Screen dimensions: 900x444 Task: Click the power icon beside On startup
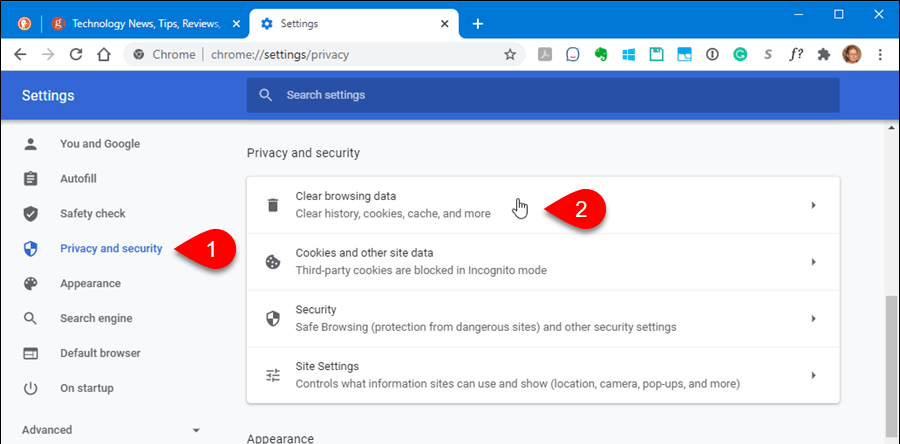[x=30, y=388]
